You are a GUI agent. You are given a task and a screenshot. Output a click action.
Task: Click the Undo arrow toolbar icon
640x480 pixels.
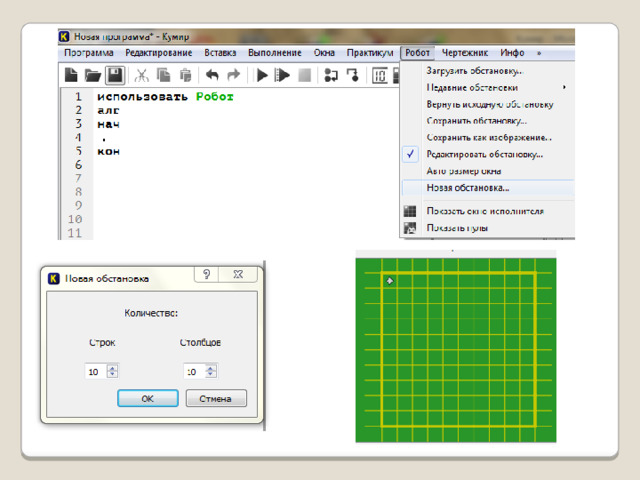[x=212, y=75]
